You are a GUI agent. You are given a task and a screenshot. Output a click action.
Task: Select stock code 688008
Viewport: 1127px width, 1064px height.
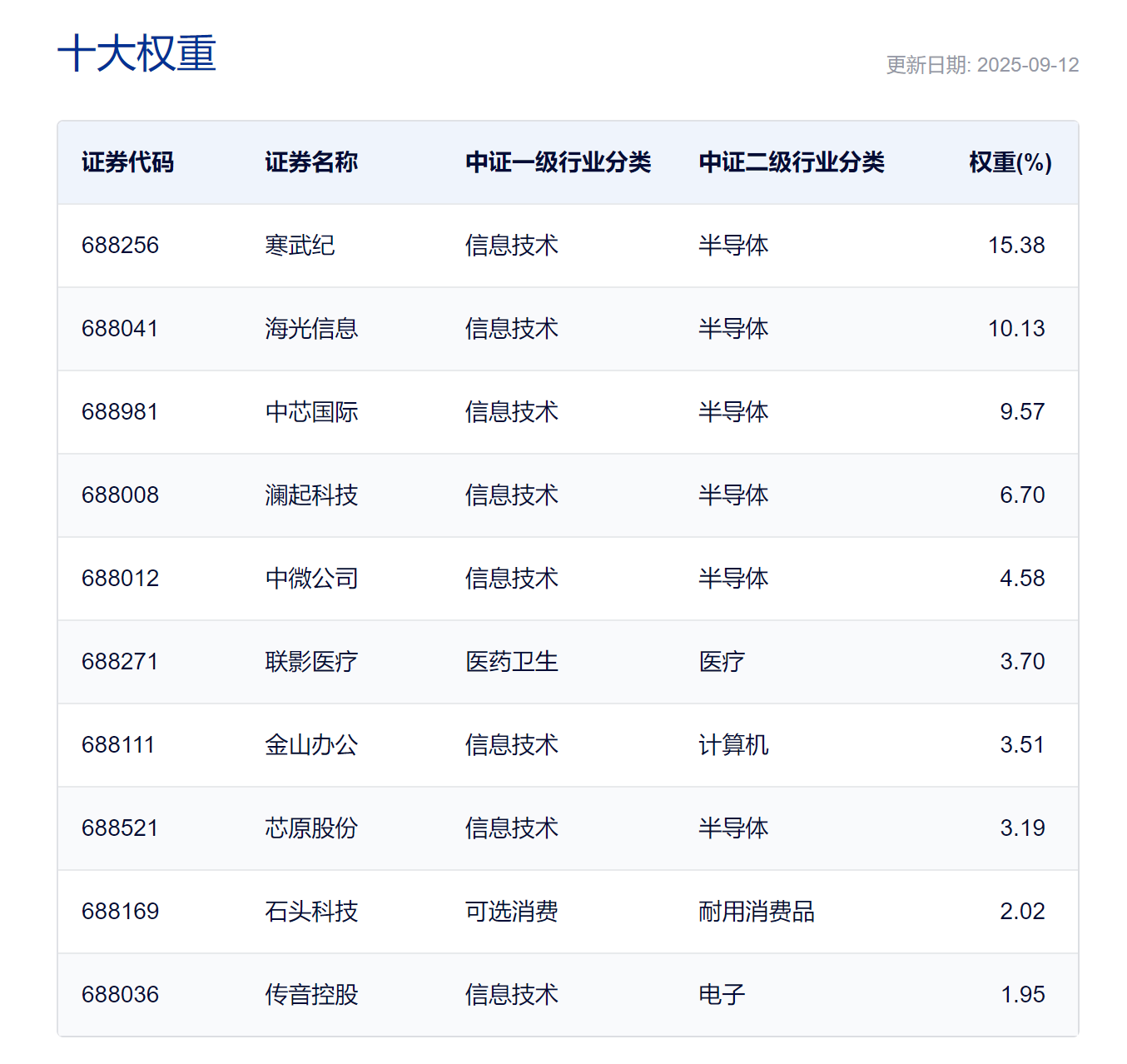point(120,495)
